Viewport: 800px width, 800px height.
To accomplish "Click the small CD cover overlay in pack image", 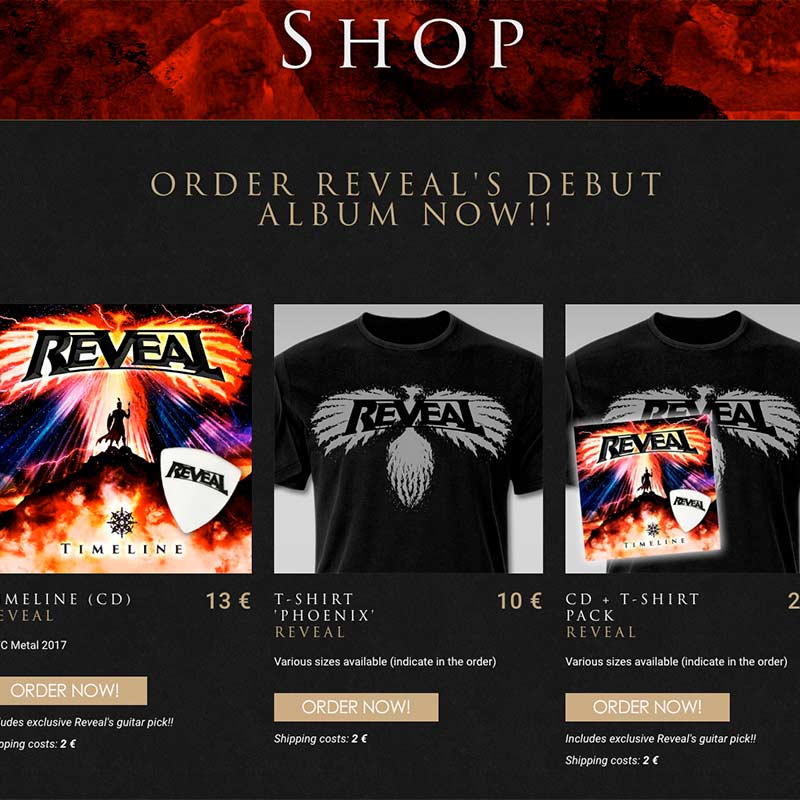I will [x=647, y=488].
